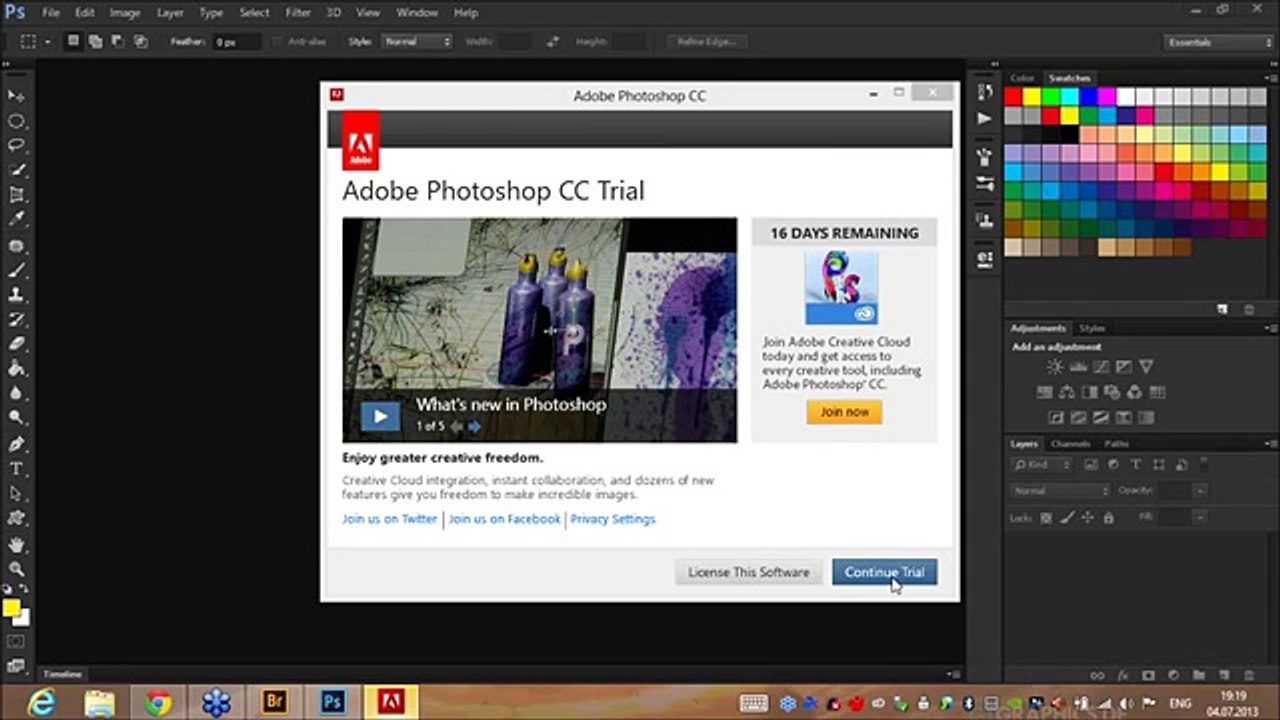The image size is (1280, 720).
Task: Click the License This Software button
Action: tap(749, 572)
